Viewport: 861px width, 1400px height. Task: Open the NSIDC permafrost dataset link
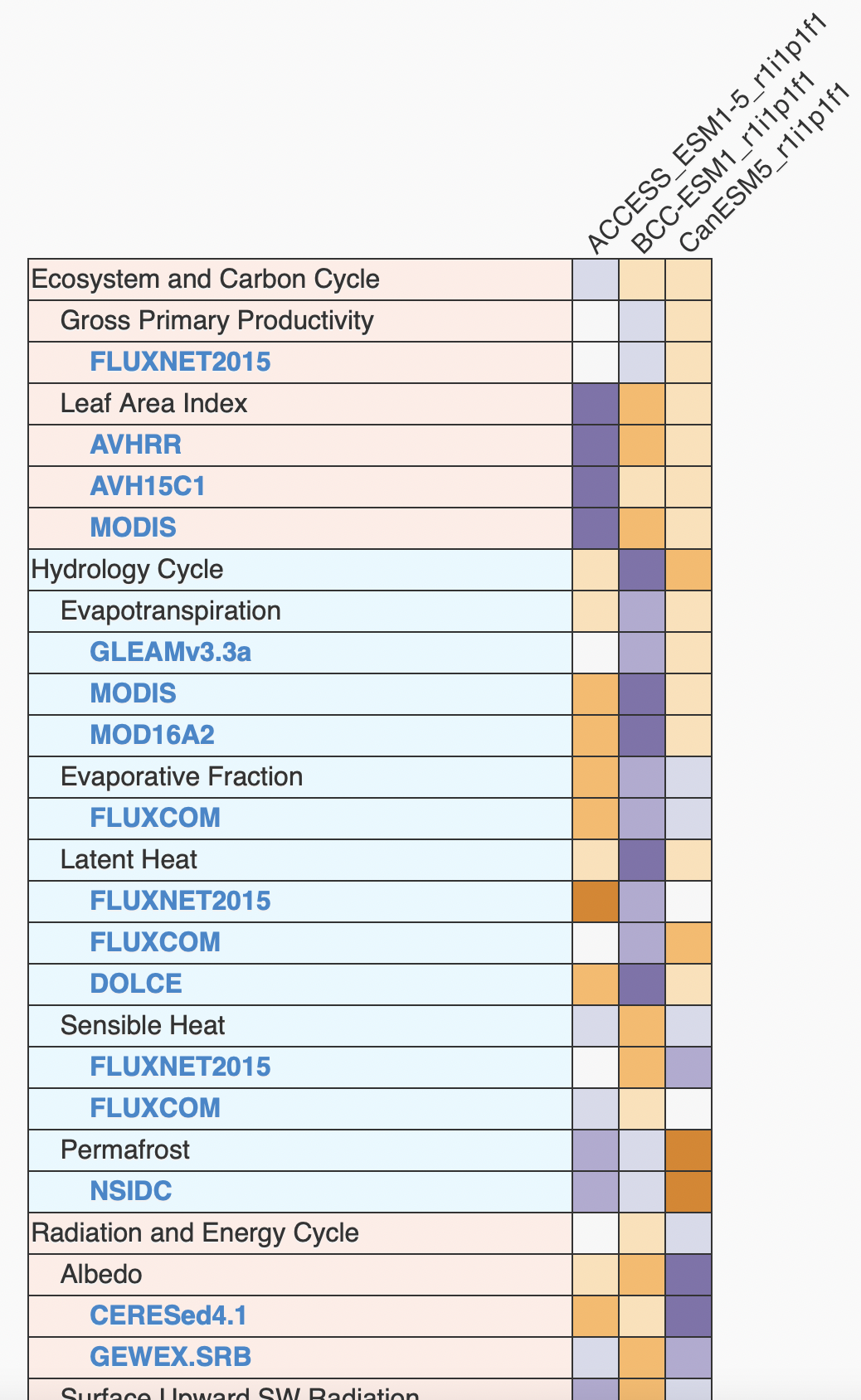[x=130, y=1191]
